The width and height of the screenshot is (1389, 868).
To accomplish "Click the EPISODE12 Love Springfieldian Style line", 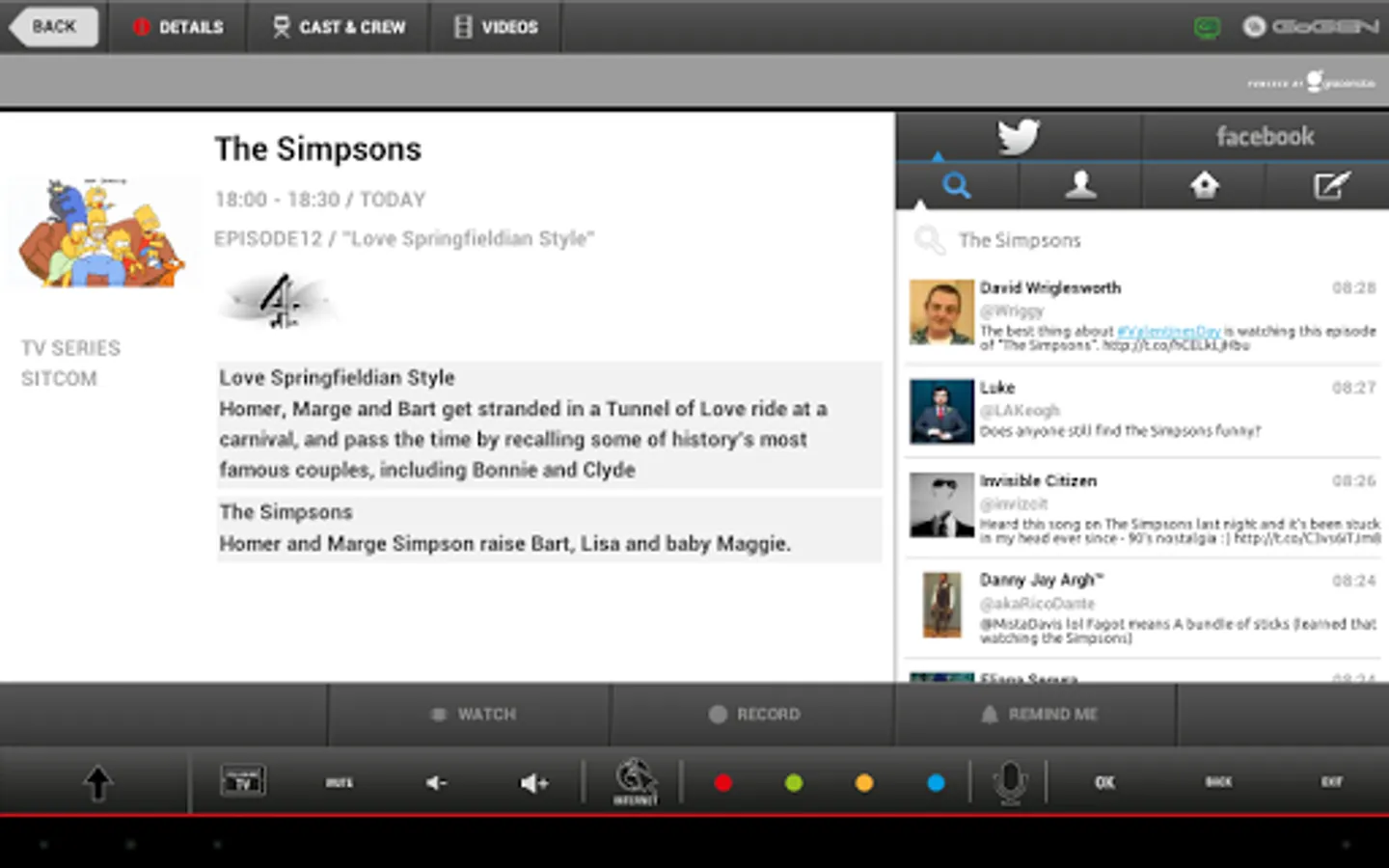I will pos(404,238).
